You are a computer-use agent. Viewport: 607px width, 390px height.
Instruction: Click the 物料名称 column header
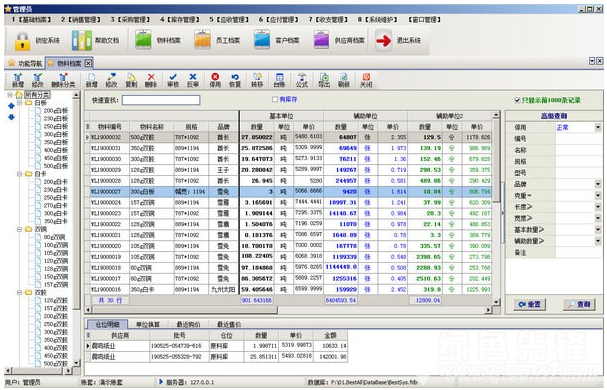coord(152,127)
